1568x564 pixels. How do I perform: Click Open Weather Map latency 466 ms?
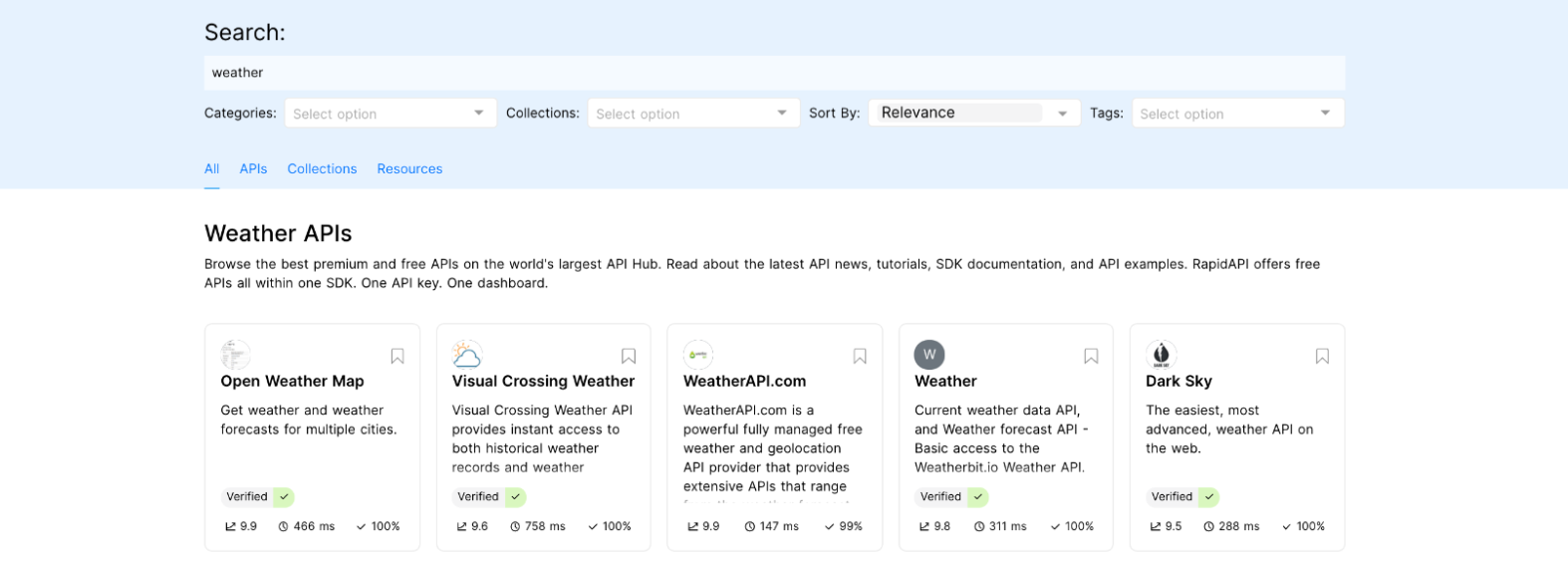pos(307,526)
